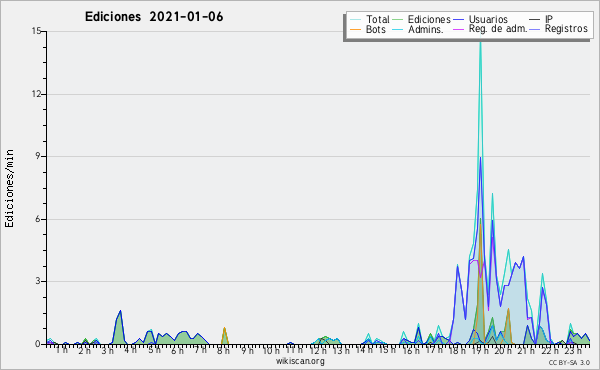600x370 pixels.
Task: Click the wikiscan.org text below chart
Action: (300, 361)
